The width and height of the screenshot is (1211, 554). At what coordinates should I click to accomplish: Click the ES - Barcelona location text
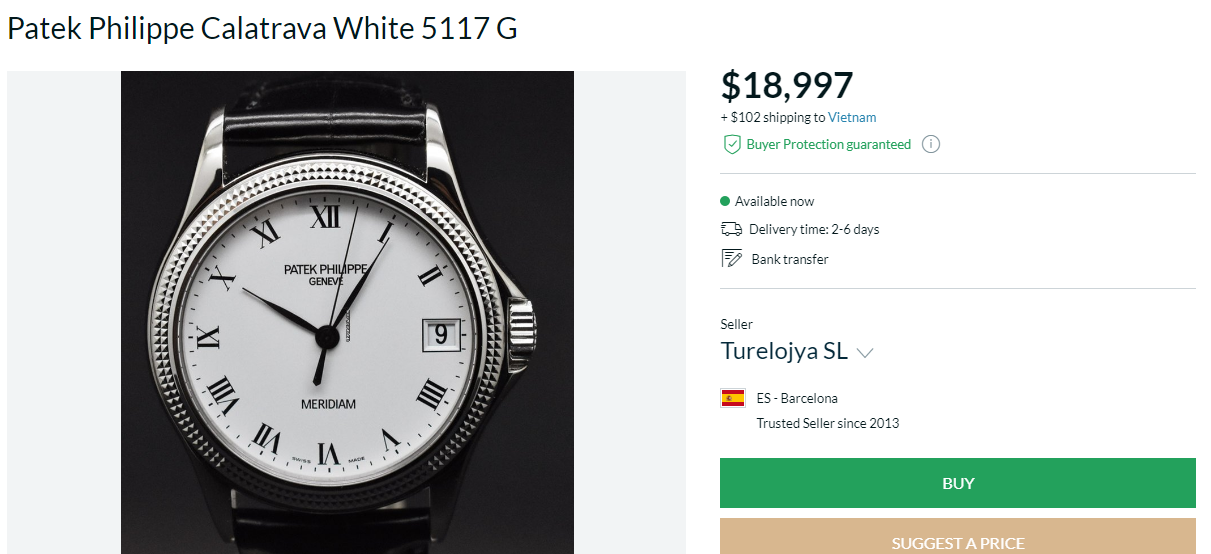(x=797, y=398)
